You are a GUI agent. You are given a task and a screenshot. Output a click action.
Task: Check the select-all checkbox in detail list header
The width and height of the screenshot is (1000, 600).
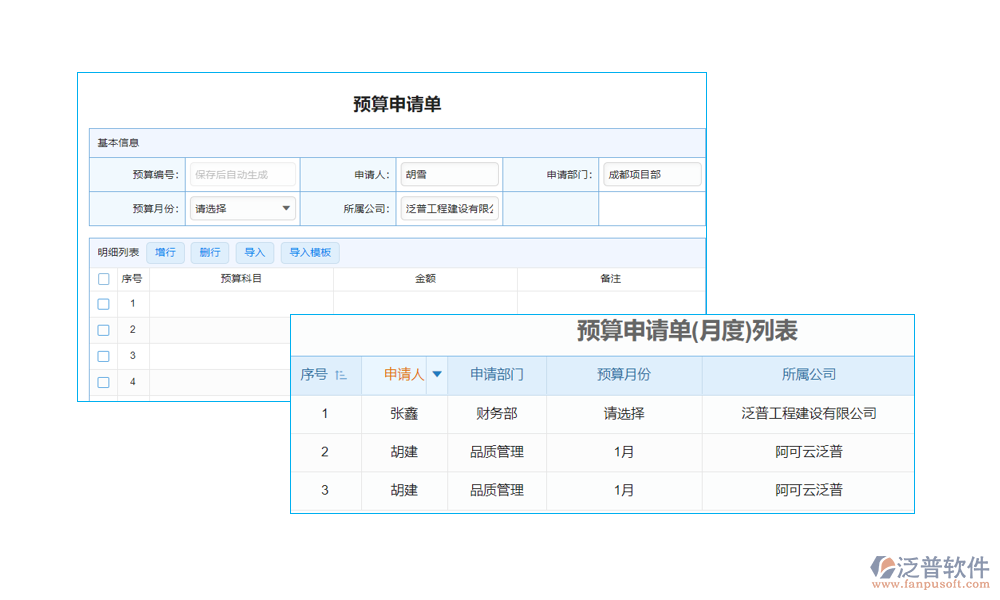pyautogui.click(x=103, y=278)
